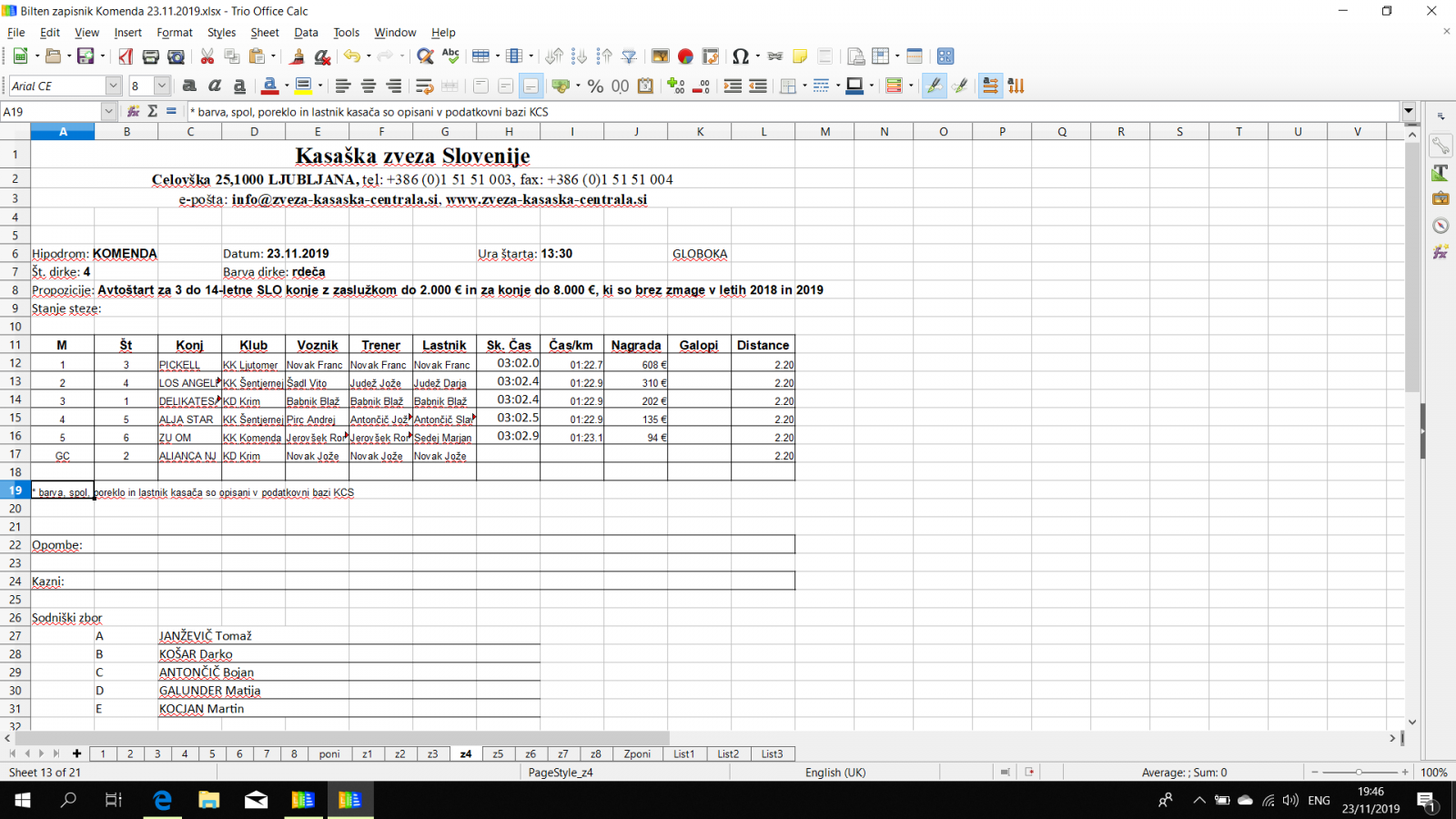The height and width of the screenshot is (819, 1456).
Task: Open the Format menu
Action: point(174,33)
